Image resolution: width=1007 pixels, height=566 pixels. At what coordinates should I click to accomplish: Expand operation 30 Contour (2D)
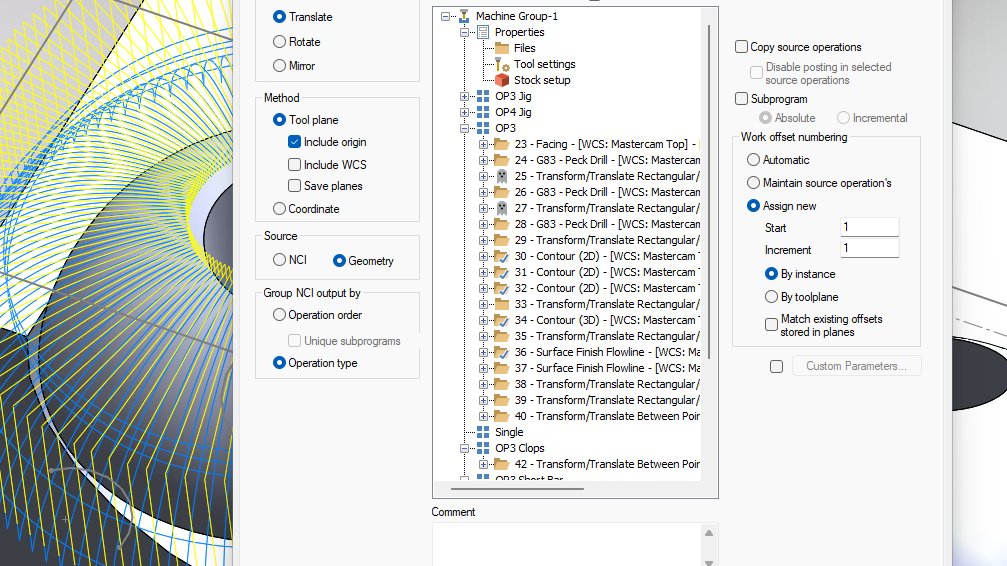click(484, 256)
